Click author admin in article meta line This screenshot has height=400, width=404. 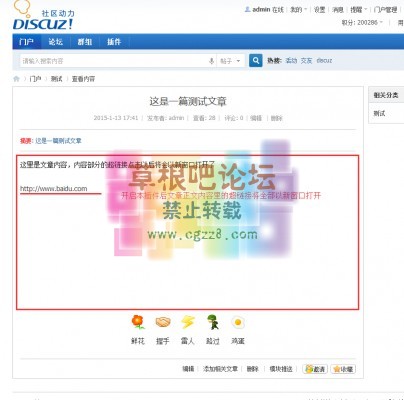click(176, 118)
